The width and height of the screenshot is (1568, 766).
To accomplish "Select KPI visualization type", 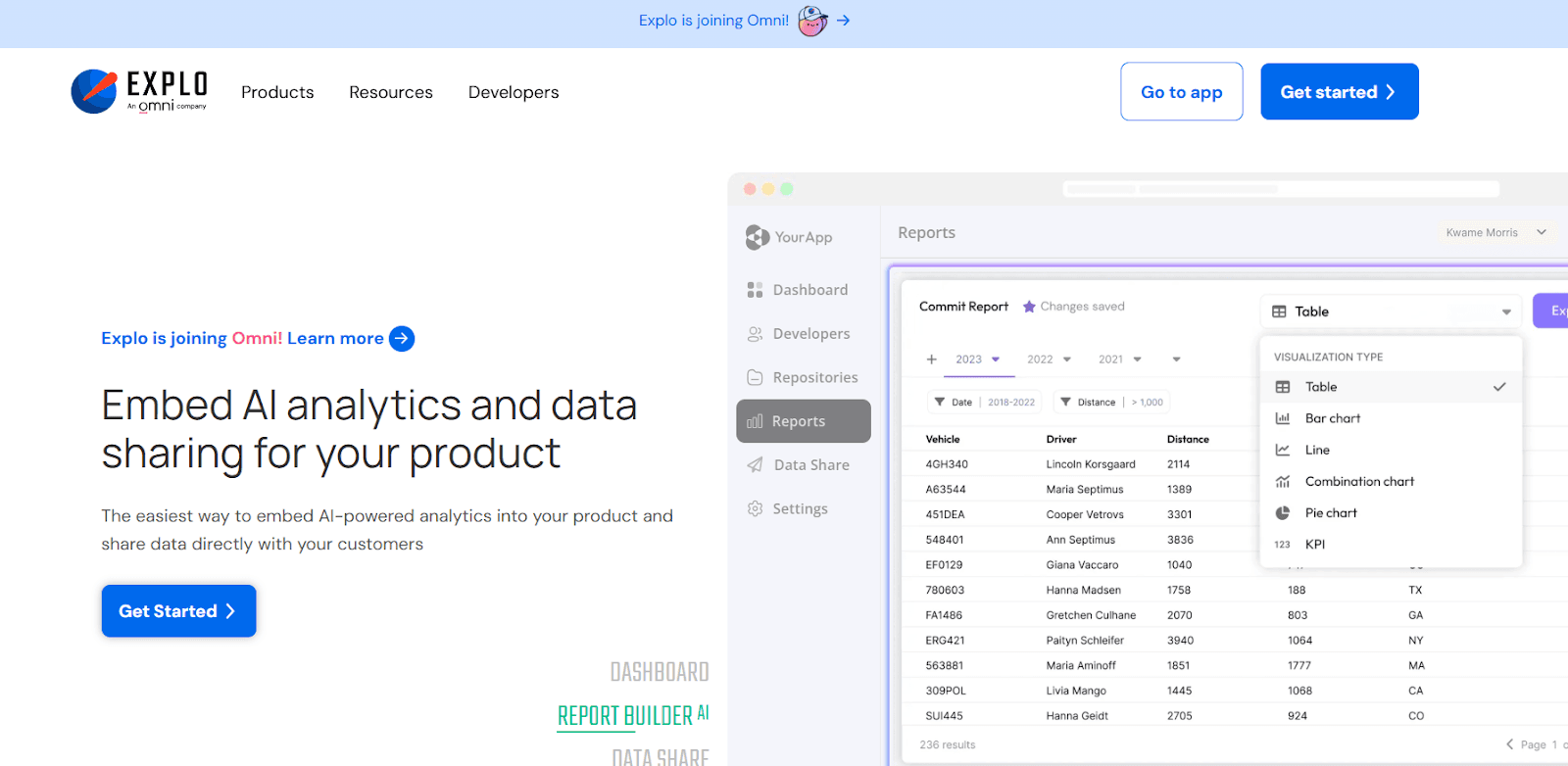I will pos(1391,545).
